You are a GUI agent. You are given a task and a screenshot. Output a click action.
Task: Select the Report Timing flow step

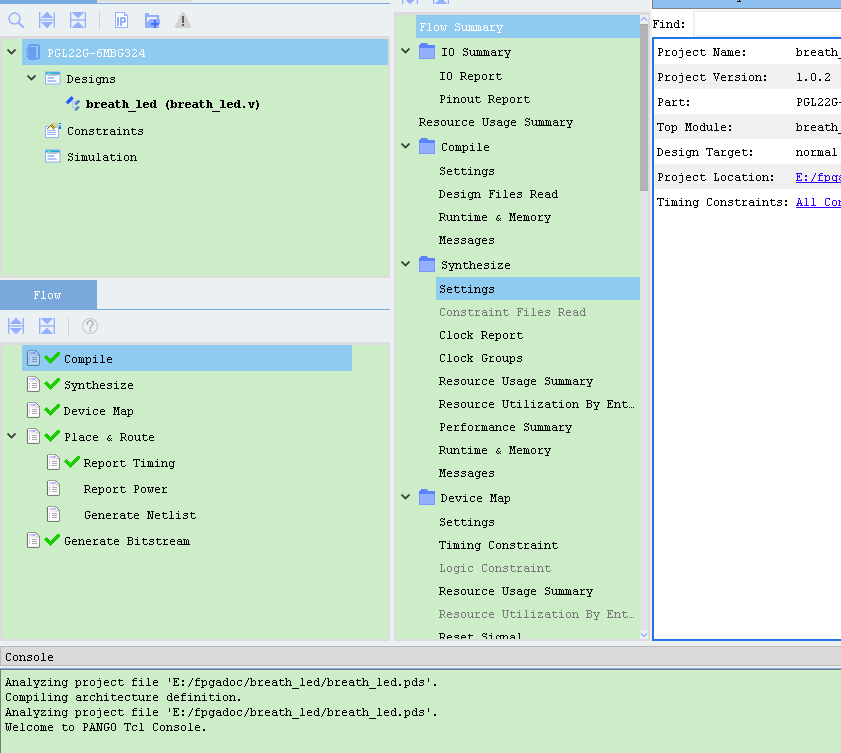point(129,463)
